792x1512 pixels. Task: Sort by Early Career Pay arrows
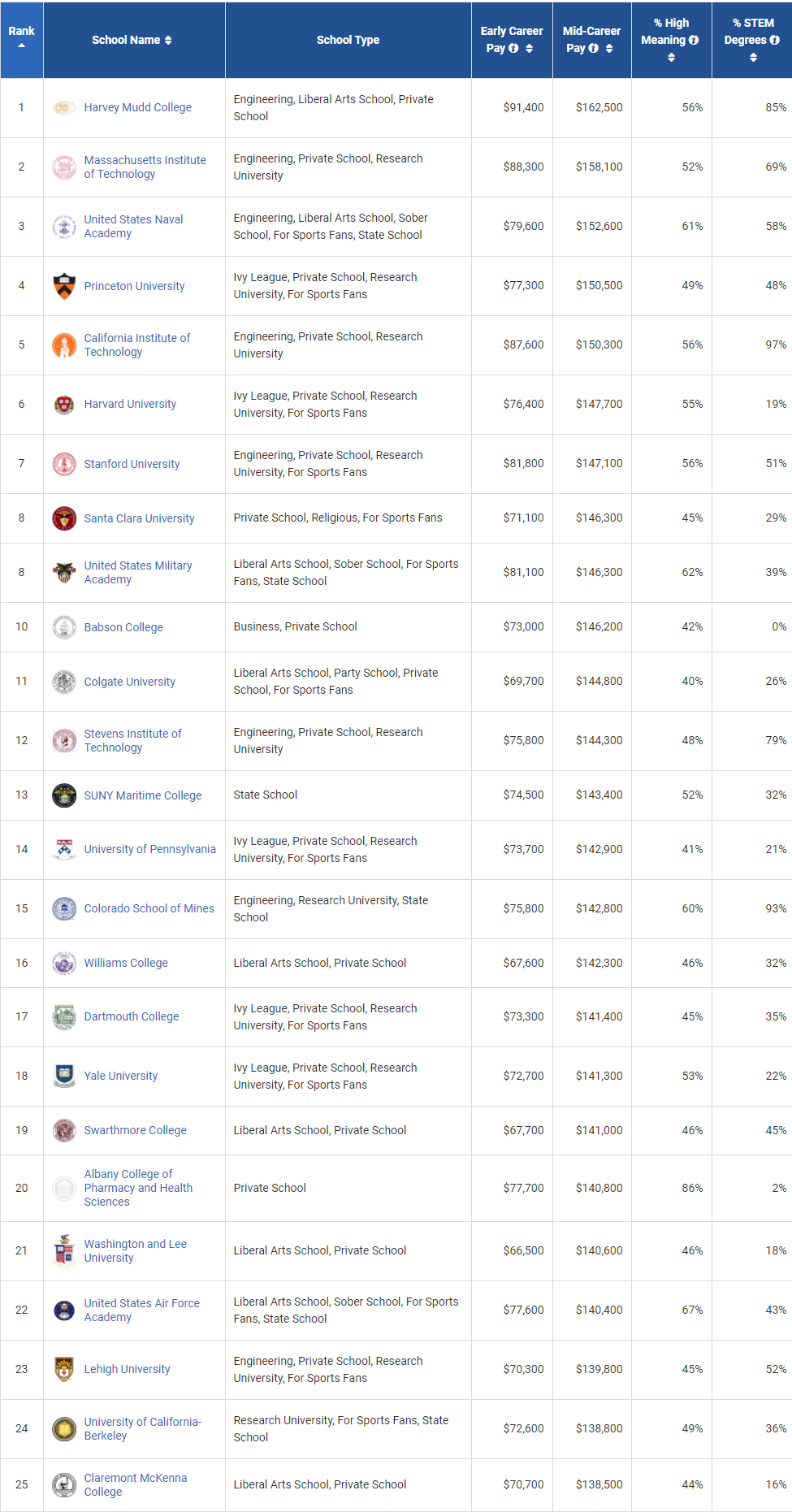pyautogui.click(x=530, y=49)
